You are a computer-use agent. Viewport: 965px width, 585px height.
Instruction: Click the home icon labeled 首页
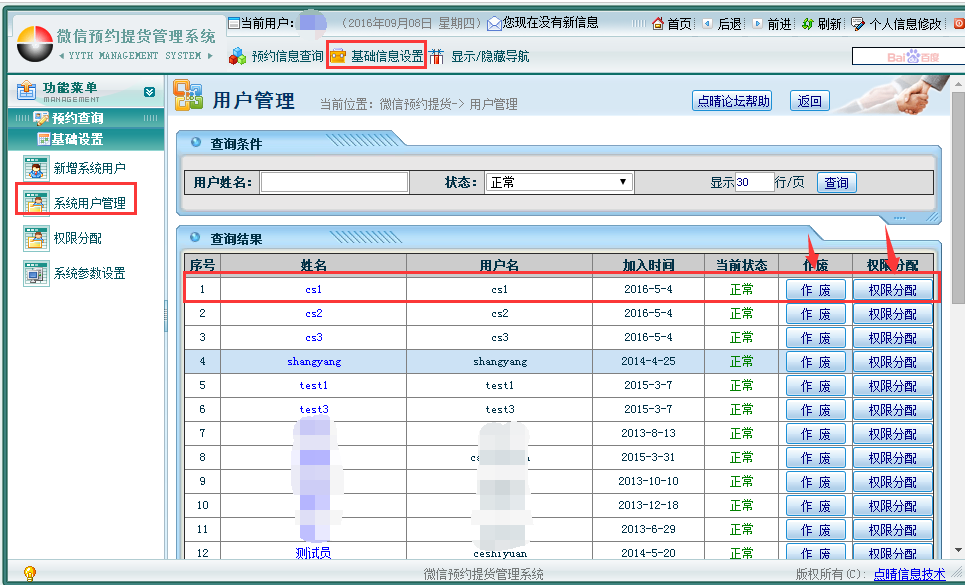[658, 23]
